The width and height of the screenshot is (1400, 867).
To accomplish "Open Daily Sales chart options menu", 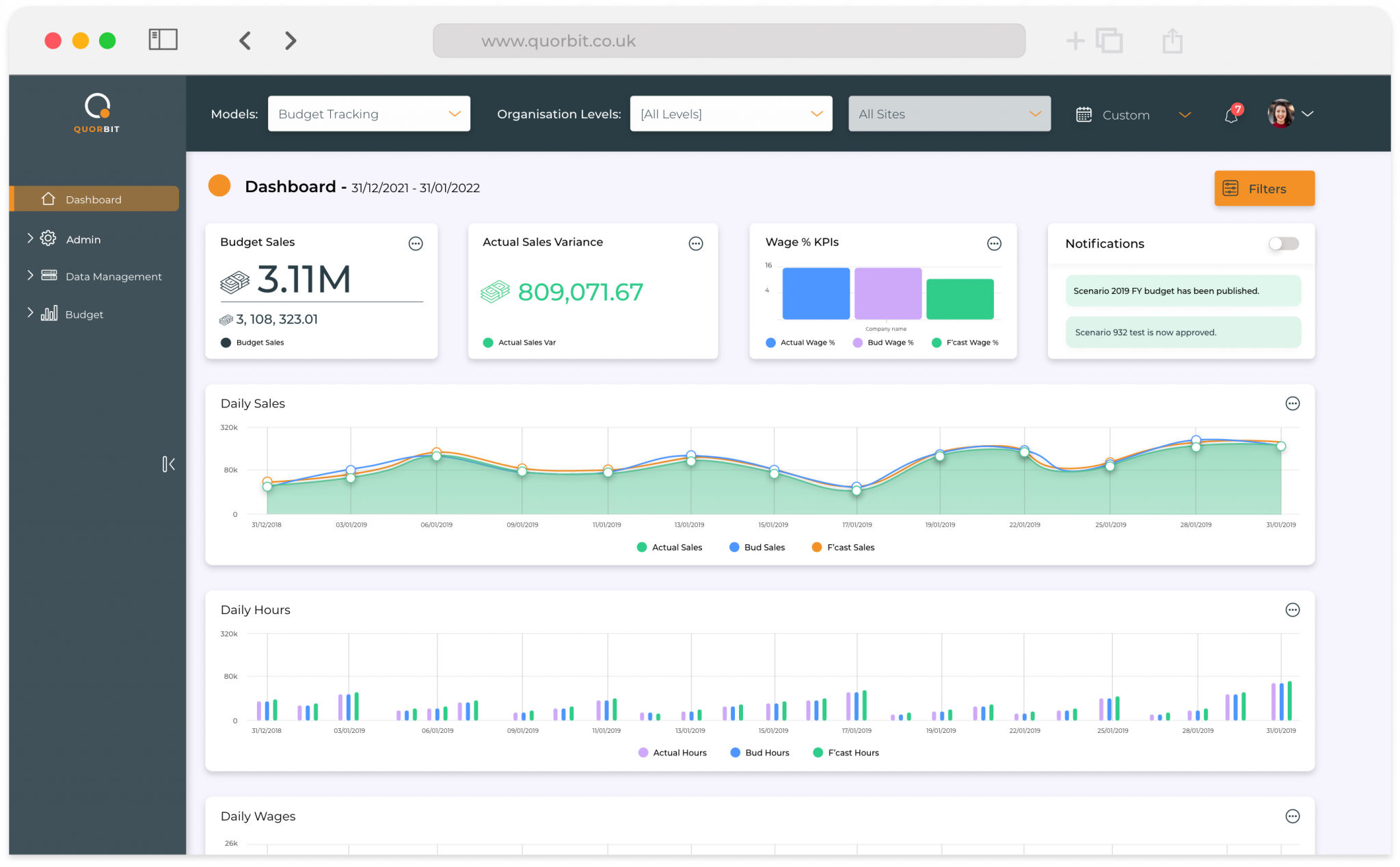I will pos(1292,403).
